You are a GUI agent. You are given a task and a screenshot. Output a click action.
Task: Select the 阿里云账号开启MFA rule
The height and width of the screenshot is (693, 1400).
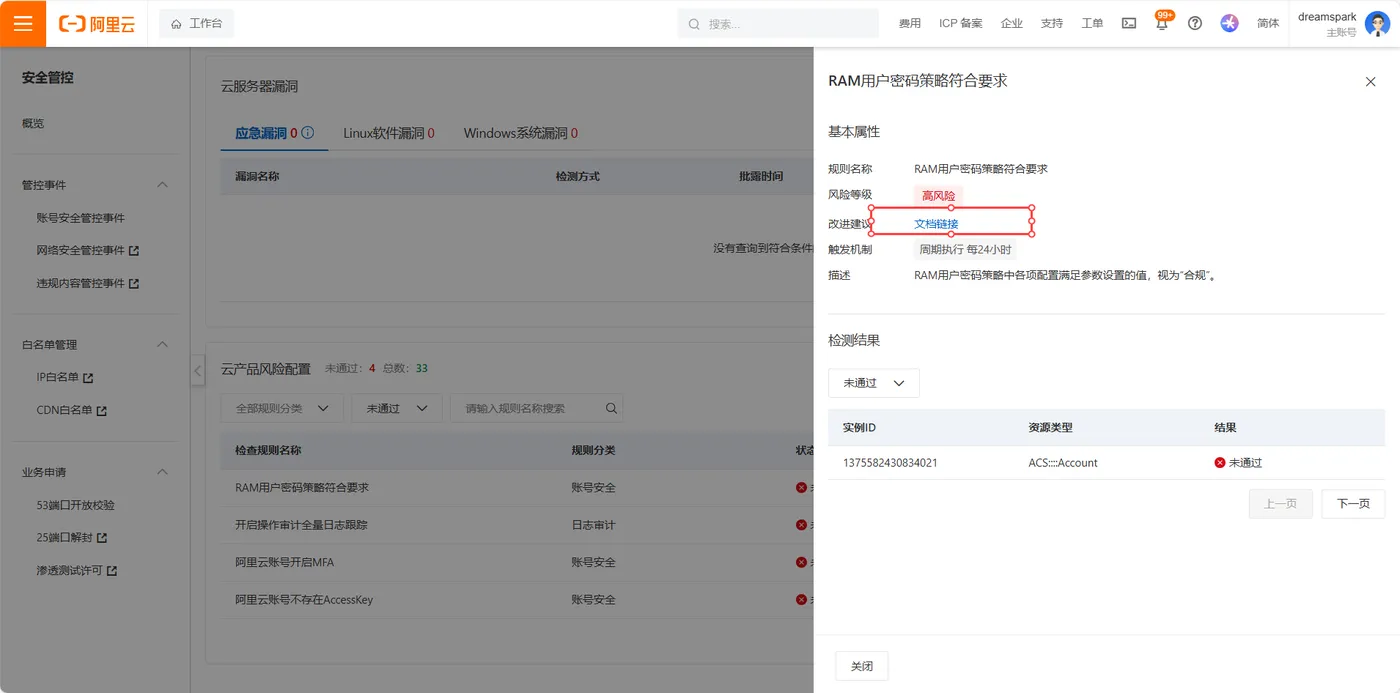[285, 563]
